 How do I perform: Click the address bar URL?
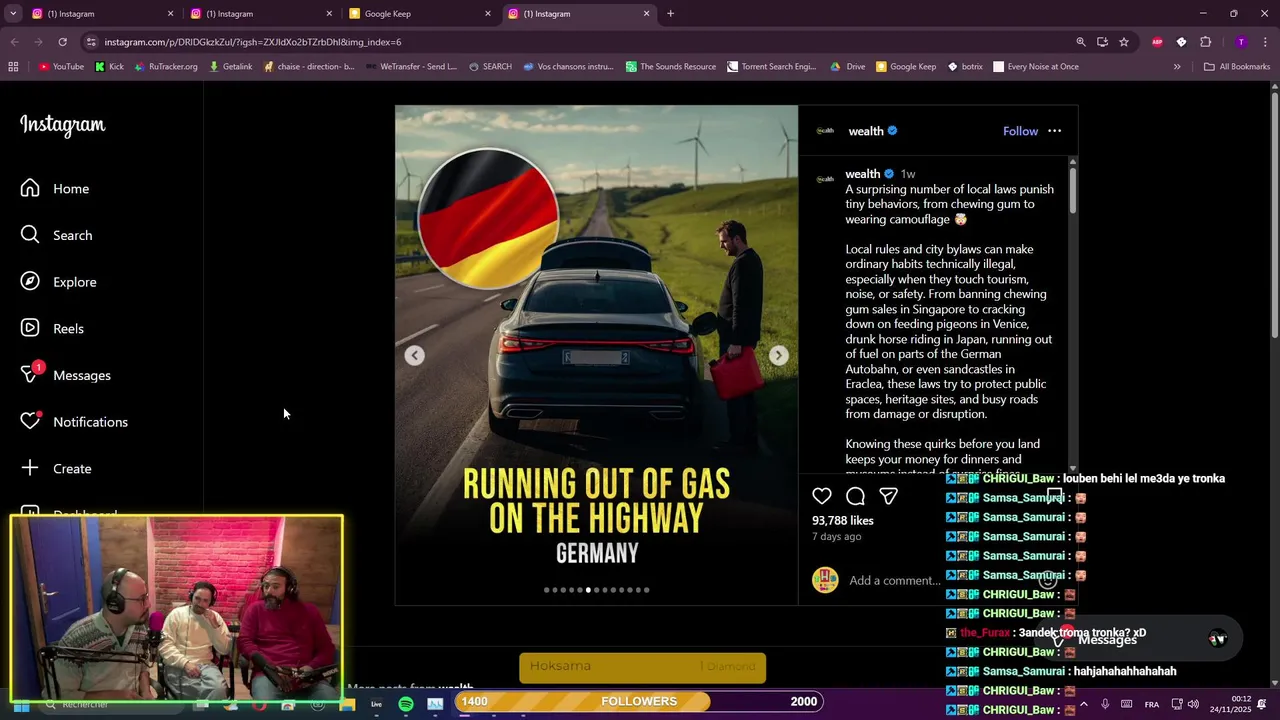253,42
